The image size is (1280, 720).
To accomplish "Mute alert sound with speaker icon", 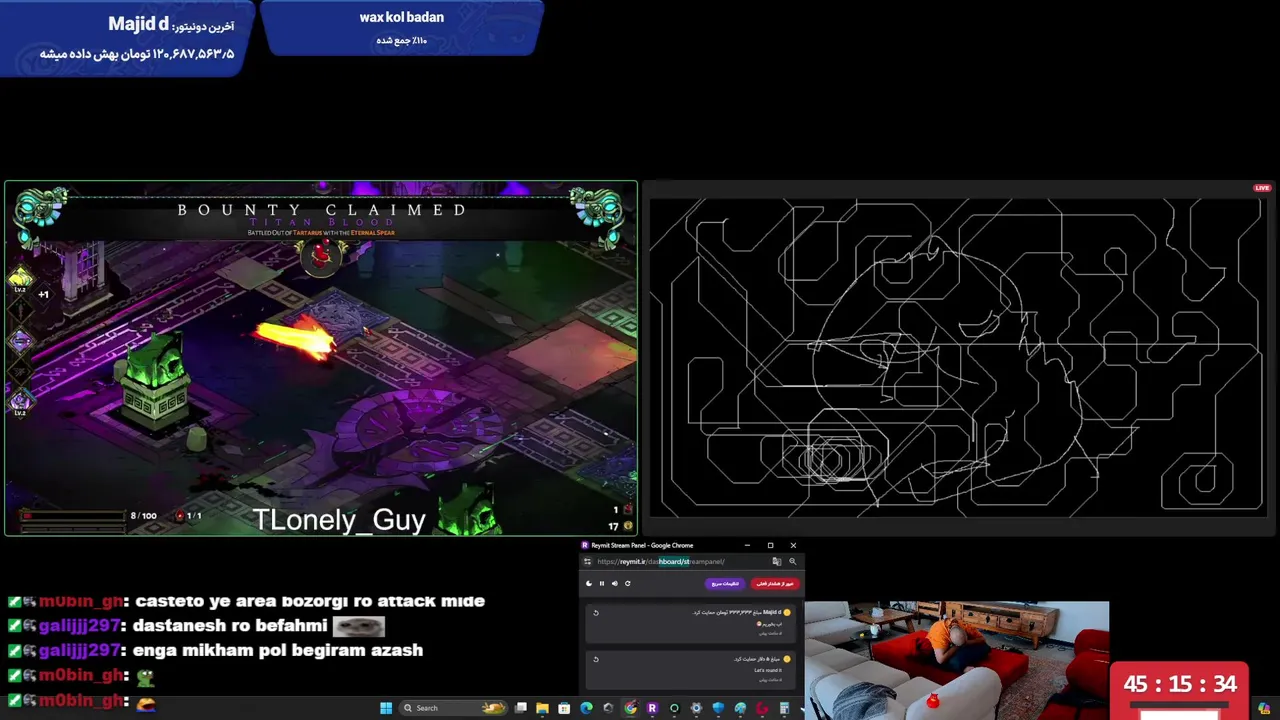I will coord(615,583).
